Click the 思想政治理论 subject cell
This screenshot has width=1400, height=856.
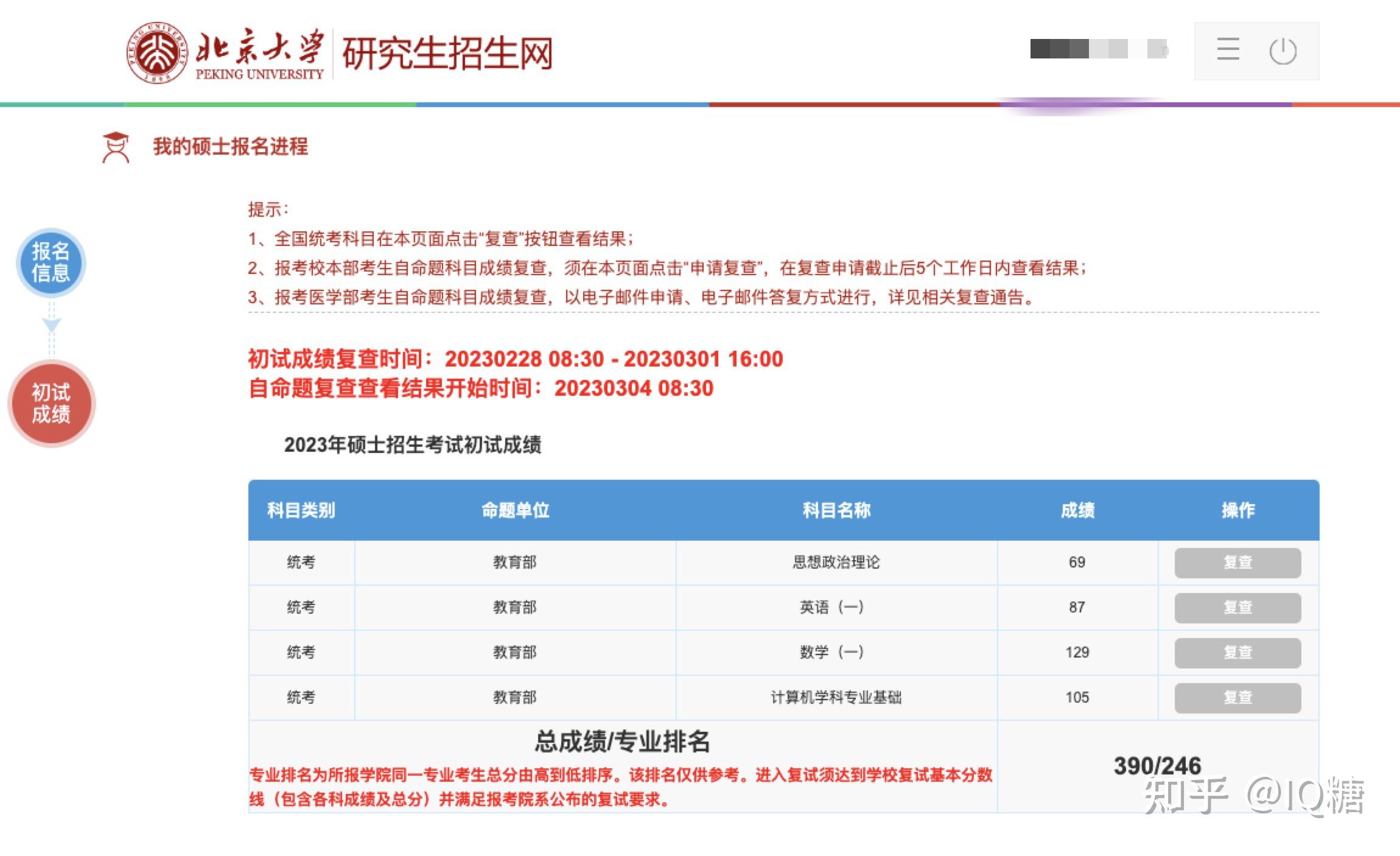pos(836,562)
